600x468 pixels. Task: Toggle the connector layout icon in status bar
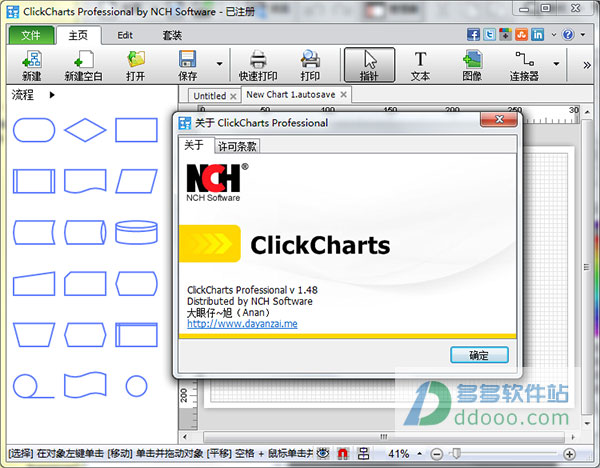[x=363, y=453]
